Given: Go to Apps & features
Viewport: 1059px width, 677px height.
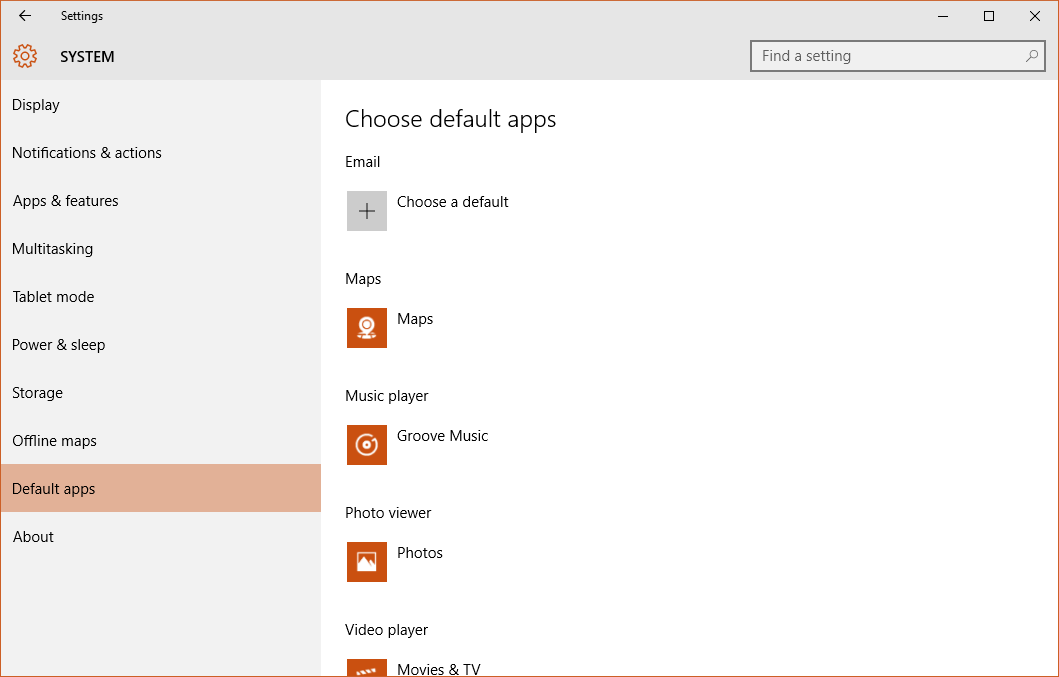Looking at the screenshot, I should click(161, 201).
